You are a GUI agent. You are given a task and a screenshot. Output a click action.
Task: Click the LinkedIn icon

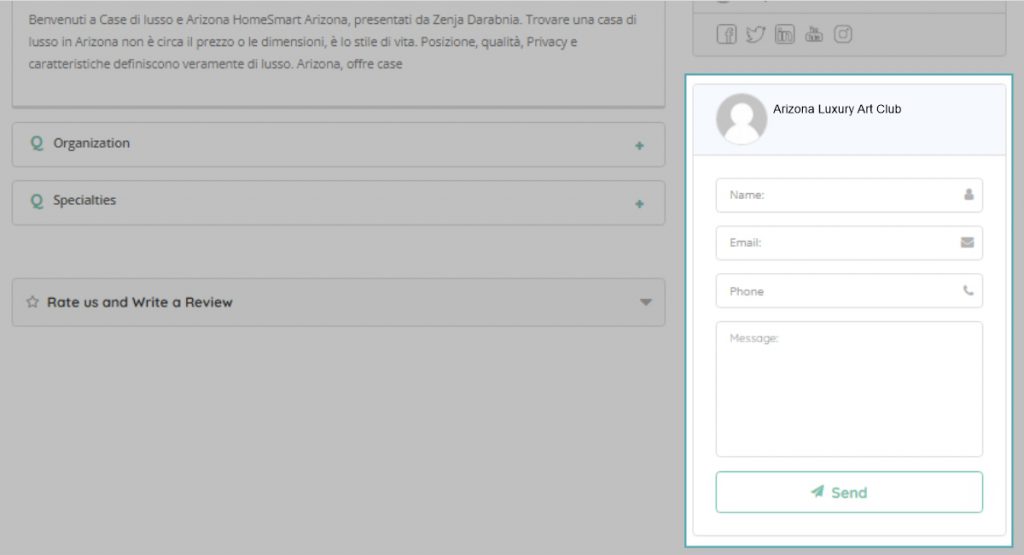coord(784,34)
